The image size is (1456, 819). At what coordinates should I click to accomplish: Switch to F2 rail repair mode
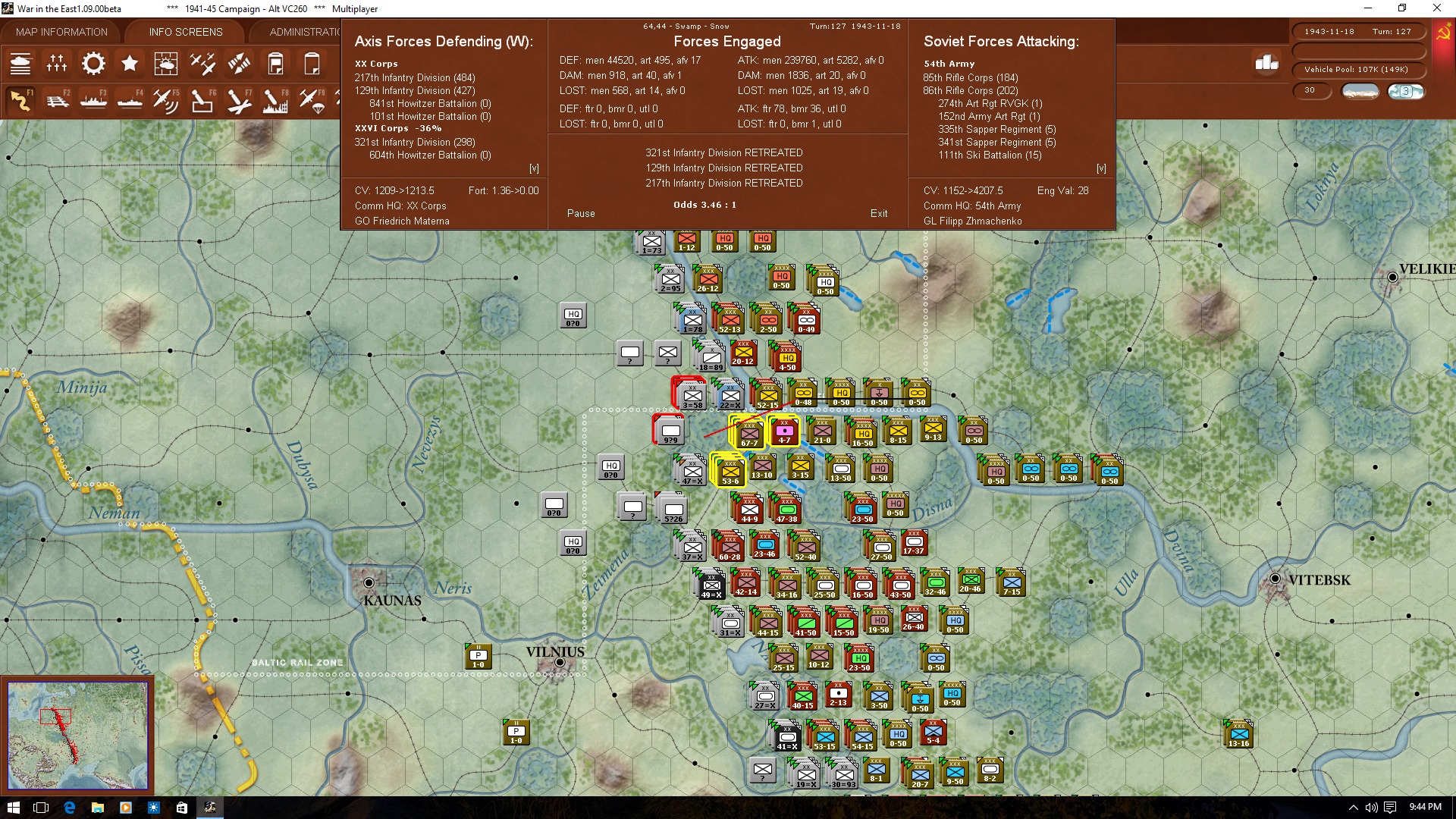point(58,99)
